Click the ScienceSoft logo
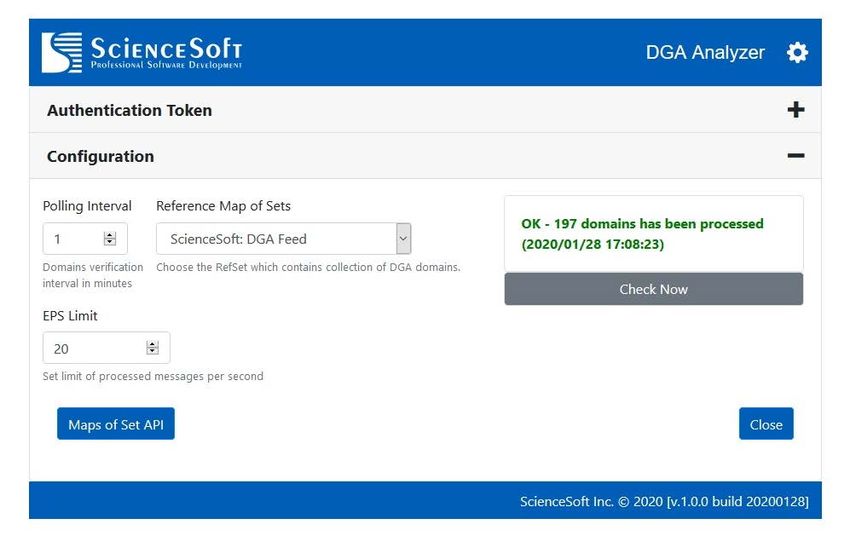Screen dimensions: 850x536 click(142, 53)
